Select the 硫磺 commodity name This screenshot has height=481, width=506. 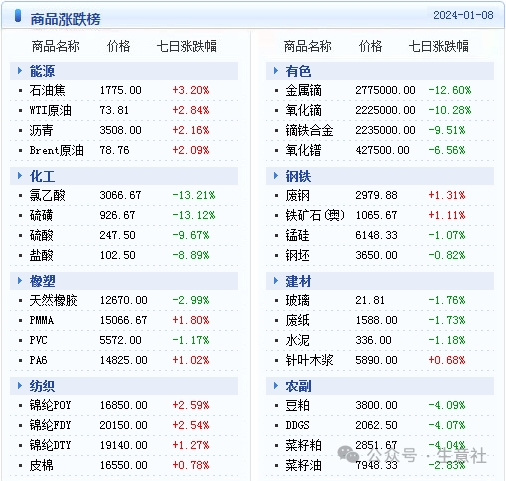41,215
